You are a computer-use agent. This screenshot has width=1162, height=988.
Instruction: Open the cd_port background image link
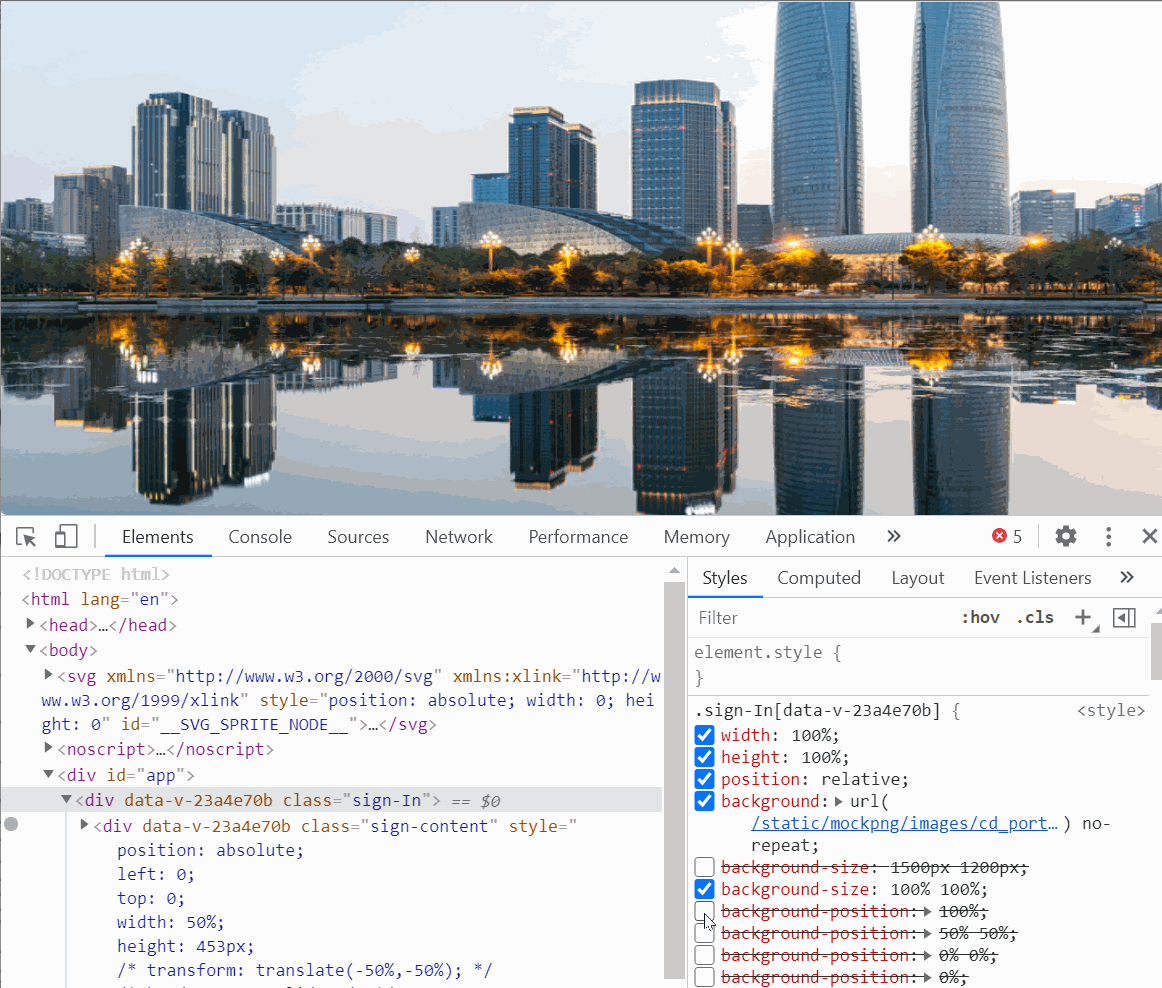(x=904, y=823)
